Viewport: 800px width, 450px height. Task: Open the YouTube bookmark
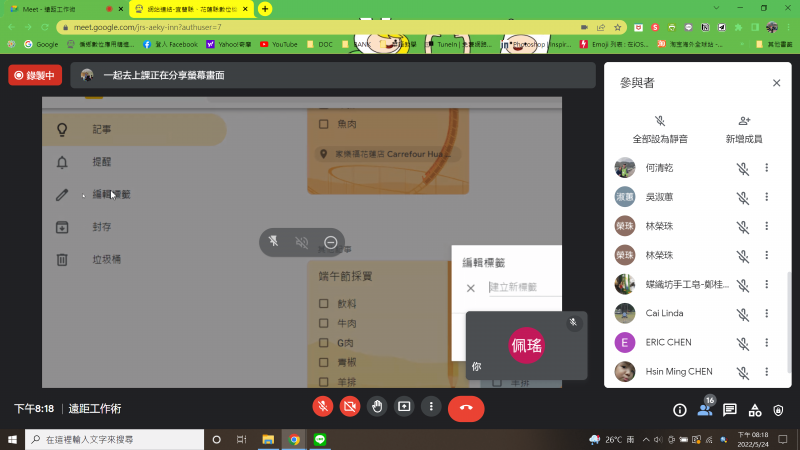279,44
